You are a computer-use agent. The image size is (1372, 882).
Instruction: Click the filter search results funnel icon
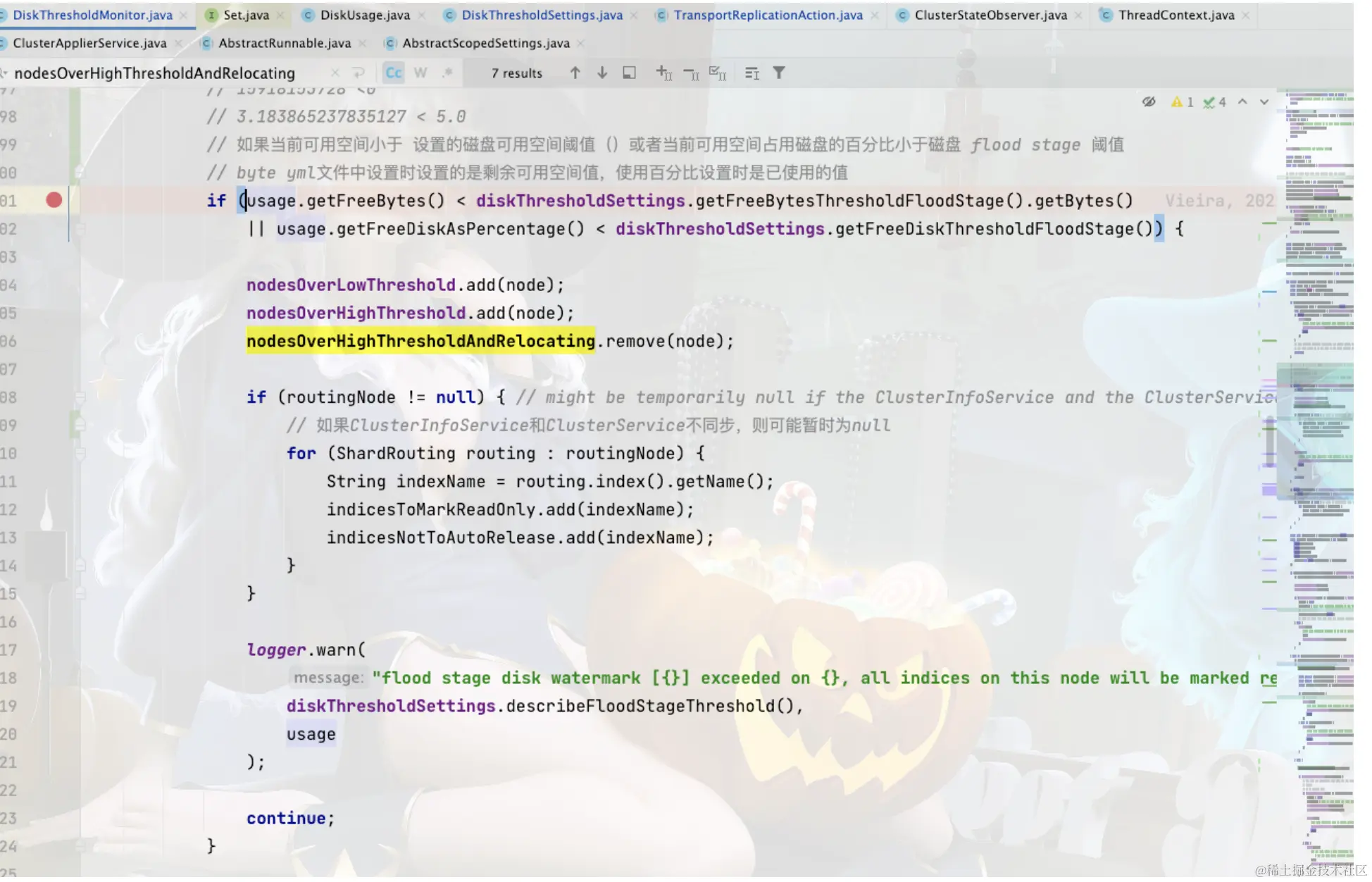[x=778, y=73]
